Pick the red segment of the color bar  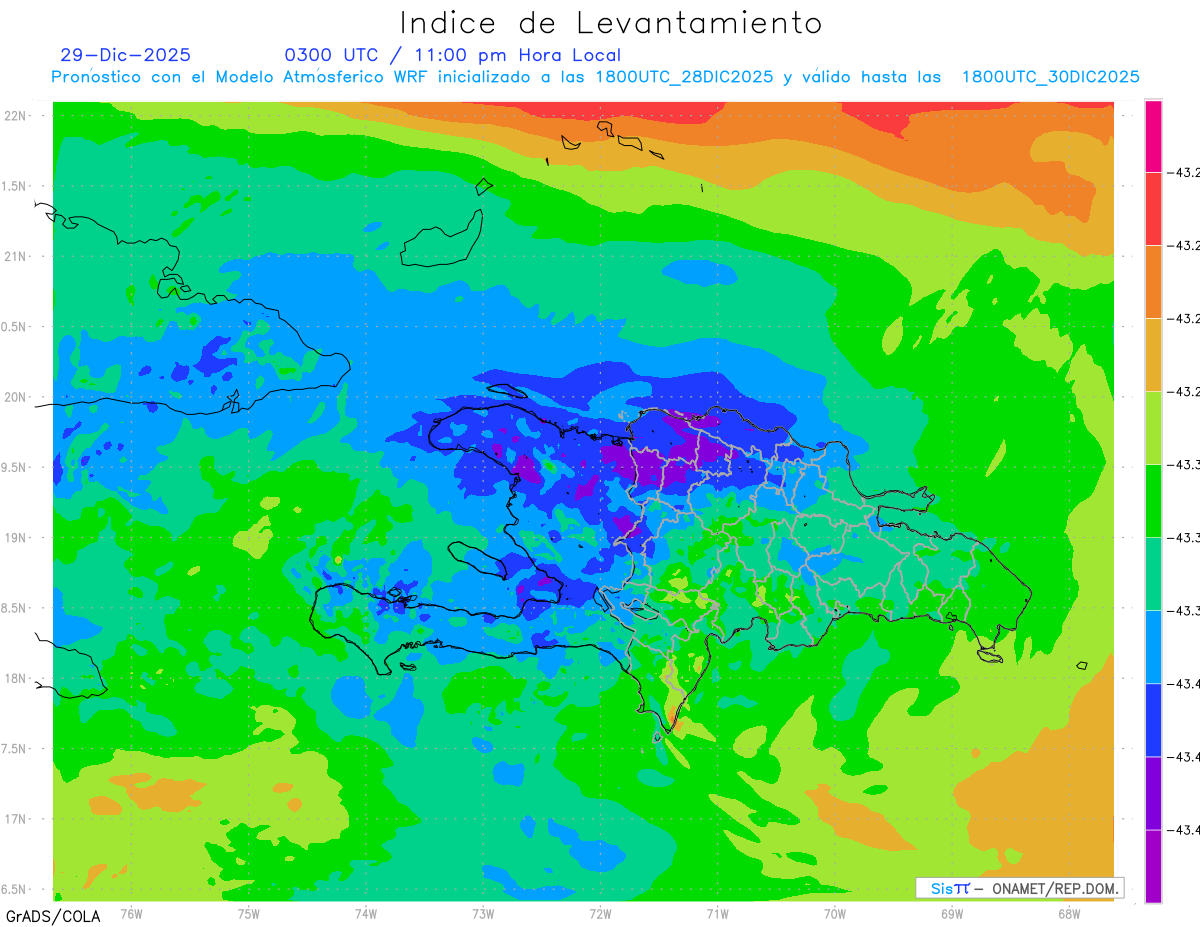point(1153,209)
